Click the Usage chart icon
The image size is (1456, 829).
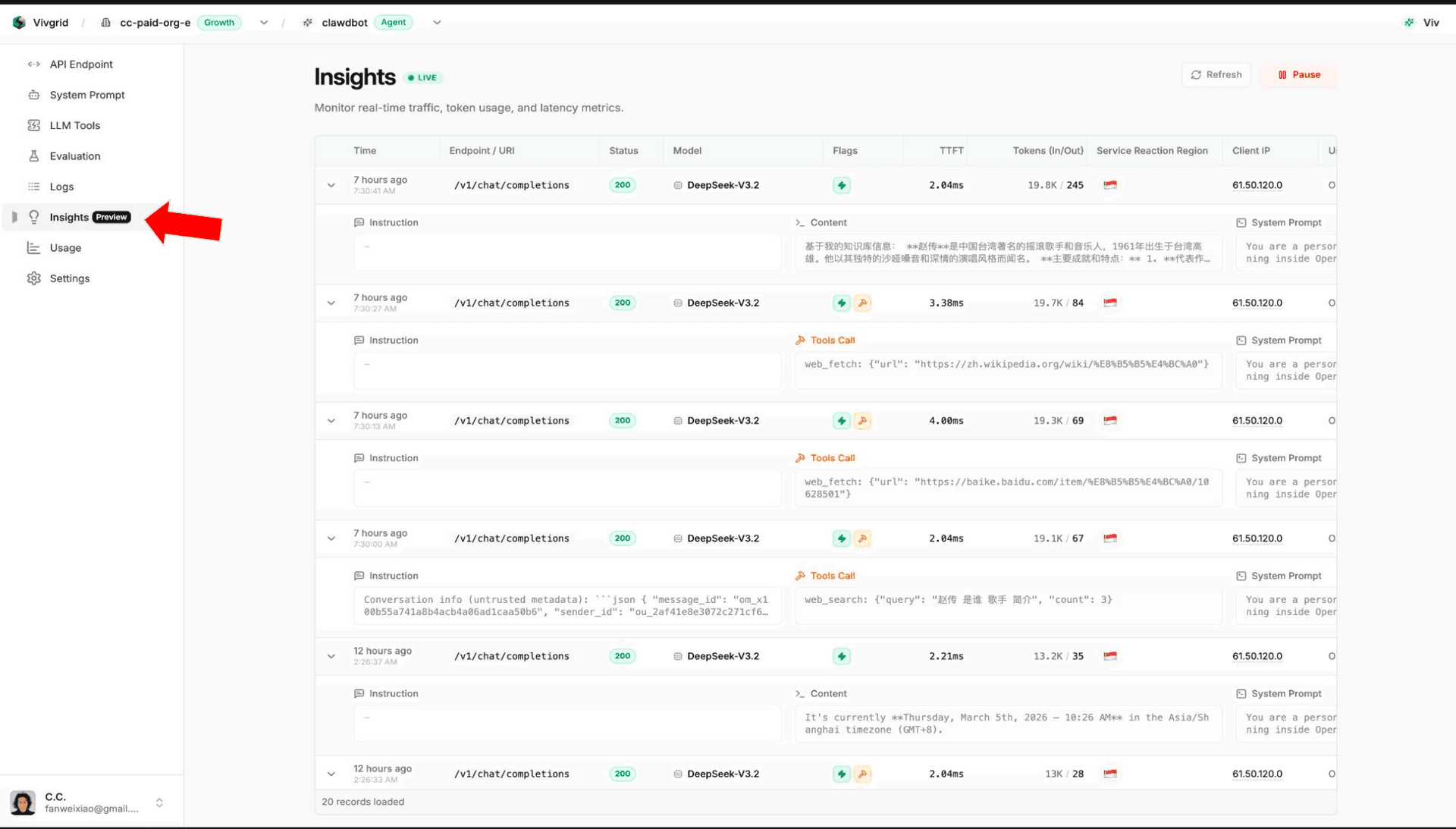[34, 247]
